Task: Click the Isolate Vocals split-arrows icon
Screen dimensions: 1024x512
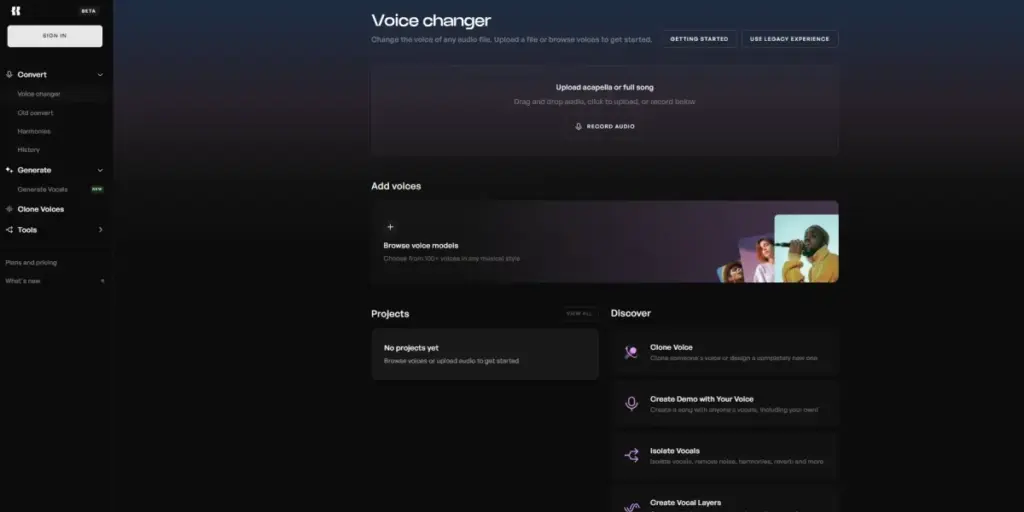Action: pos(631,455)
